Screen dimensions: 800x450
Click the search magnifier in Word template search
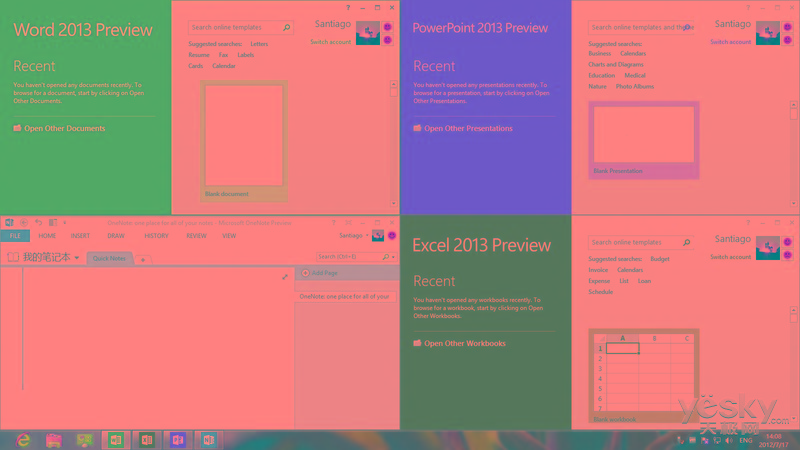click(287, 28)
